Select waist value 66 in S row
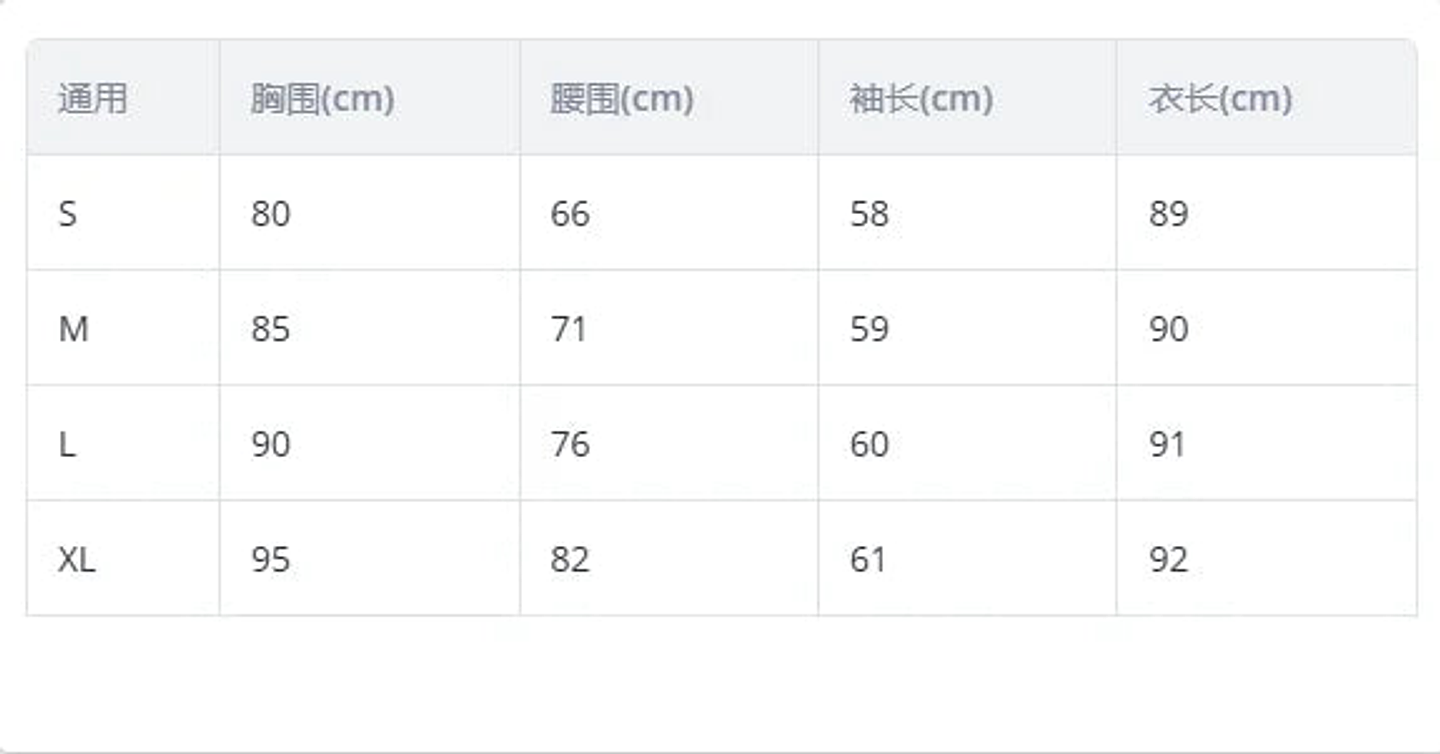The image size is (1440, 754). click(570, 214)
